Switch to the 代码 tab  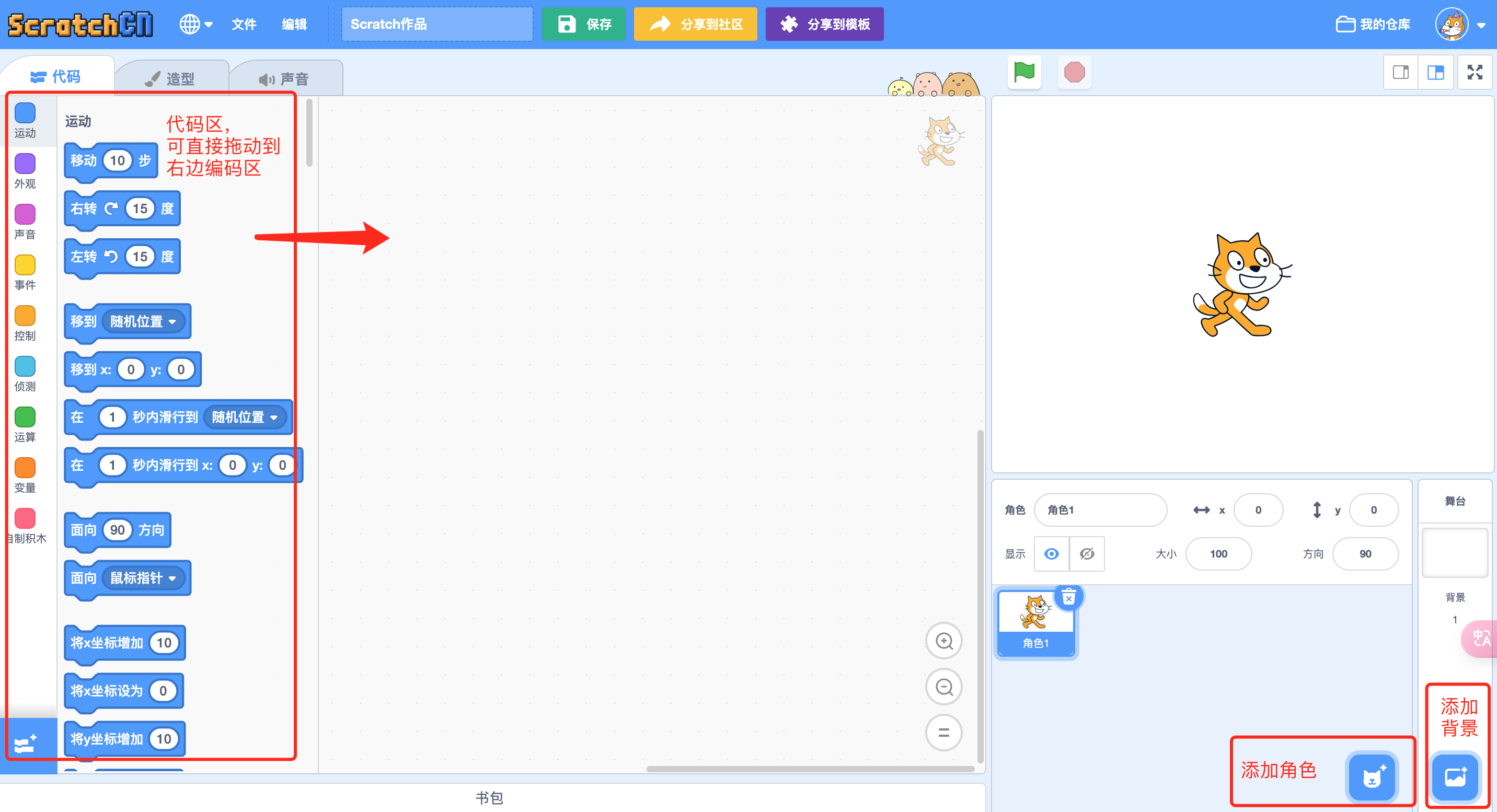click(x=56, y=77)
